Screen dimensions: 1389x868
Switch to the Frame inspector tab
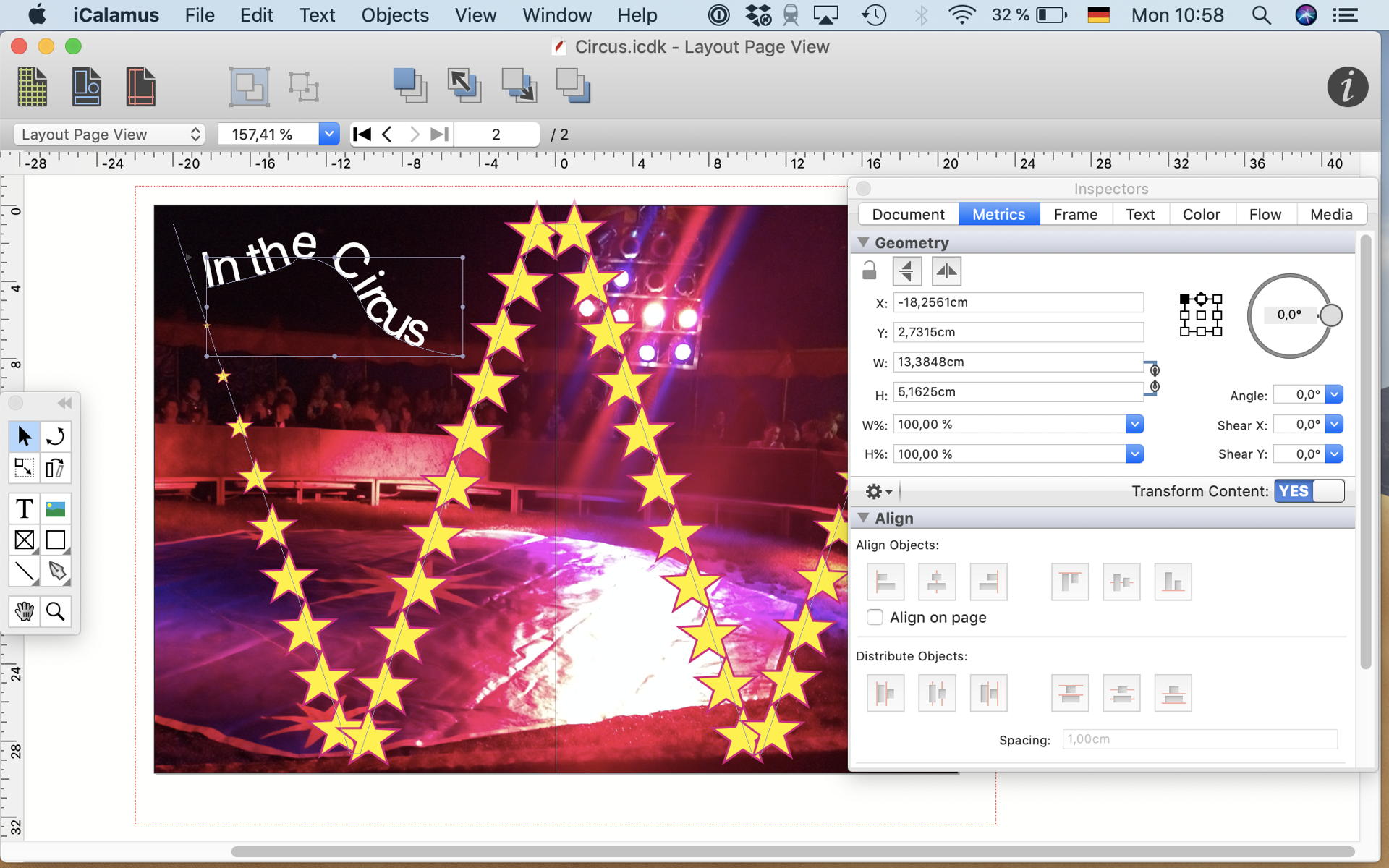[x=1076, y=214]
